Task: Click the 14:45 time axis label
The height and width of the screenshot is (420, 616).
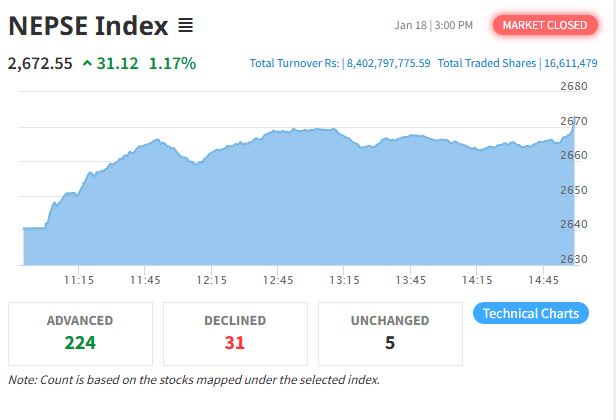Action: [542, 279]
